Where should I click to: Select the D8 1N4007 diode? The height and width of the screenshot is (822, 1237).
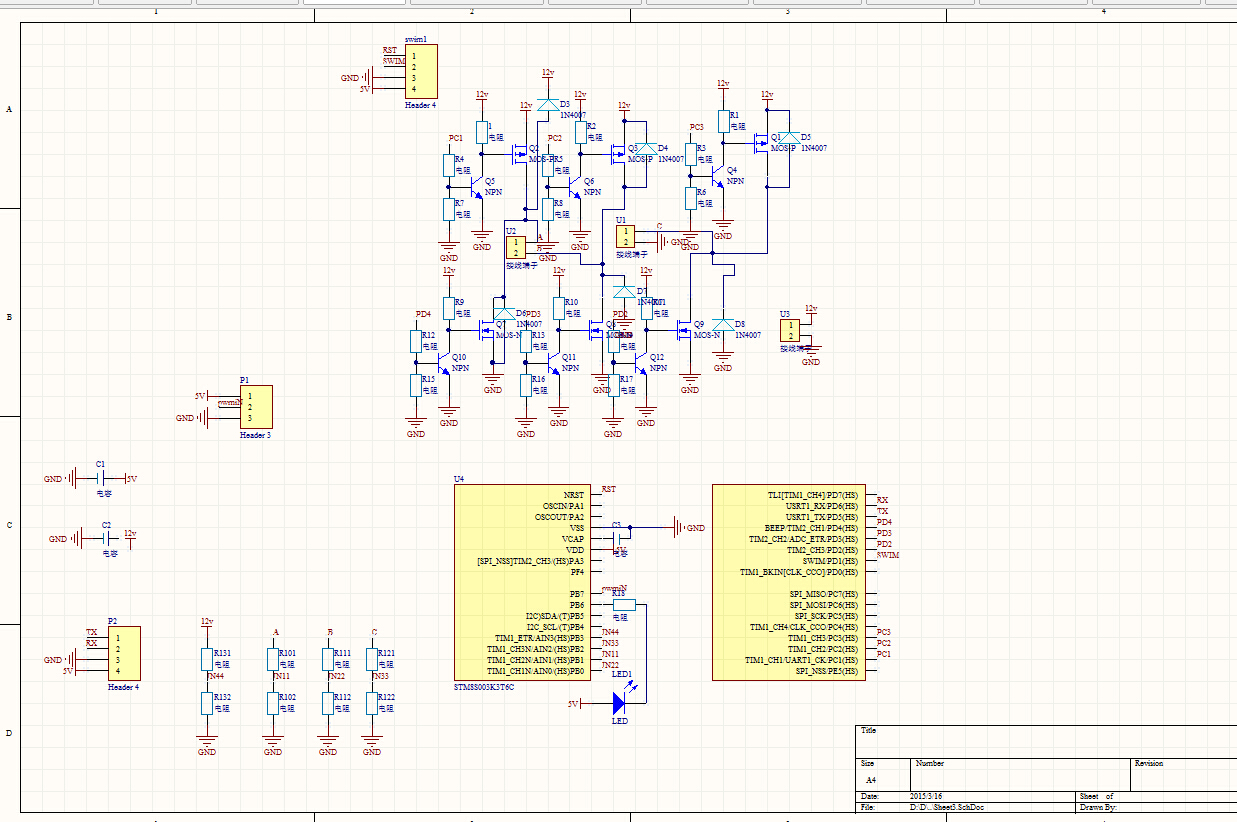(722, 325)
